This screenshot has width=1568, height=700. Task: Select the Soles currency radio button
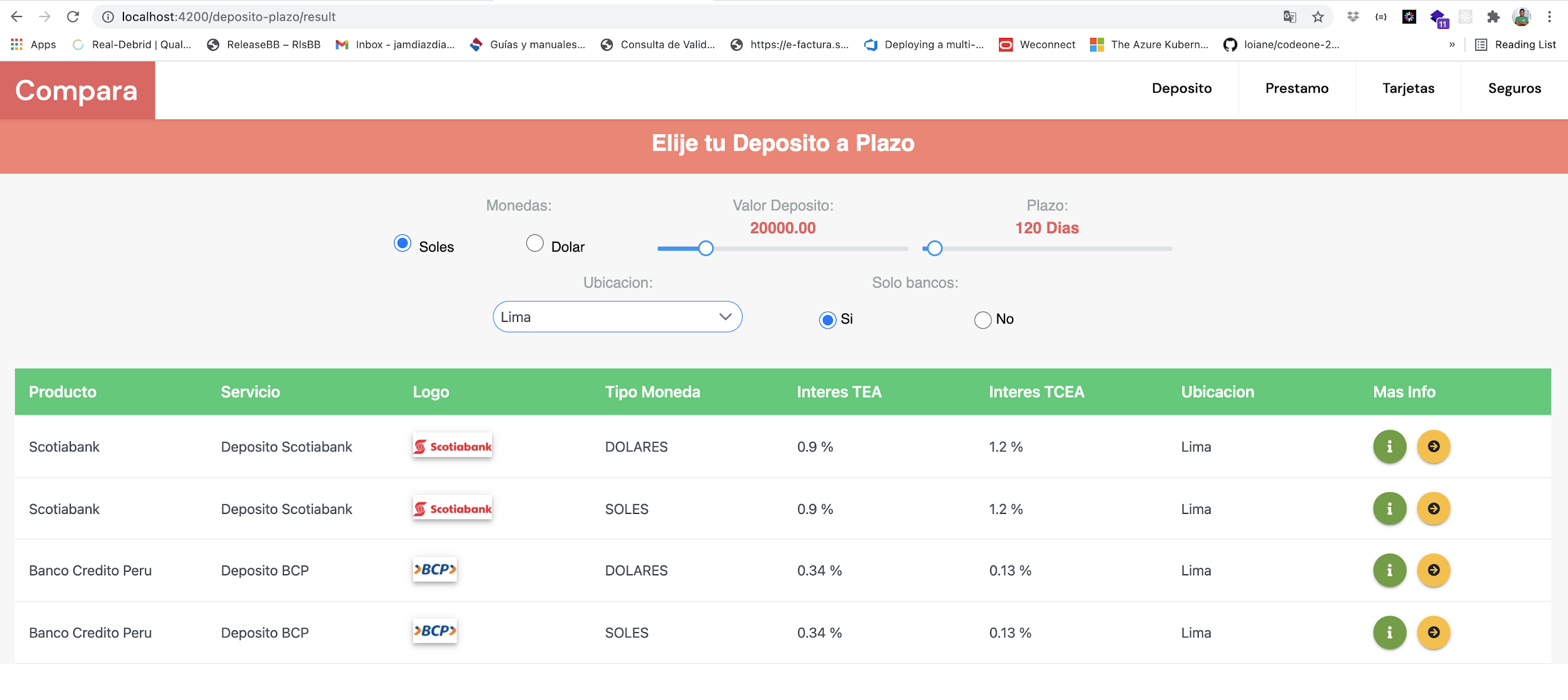point(402,243)
